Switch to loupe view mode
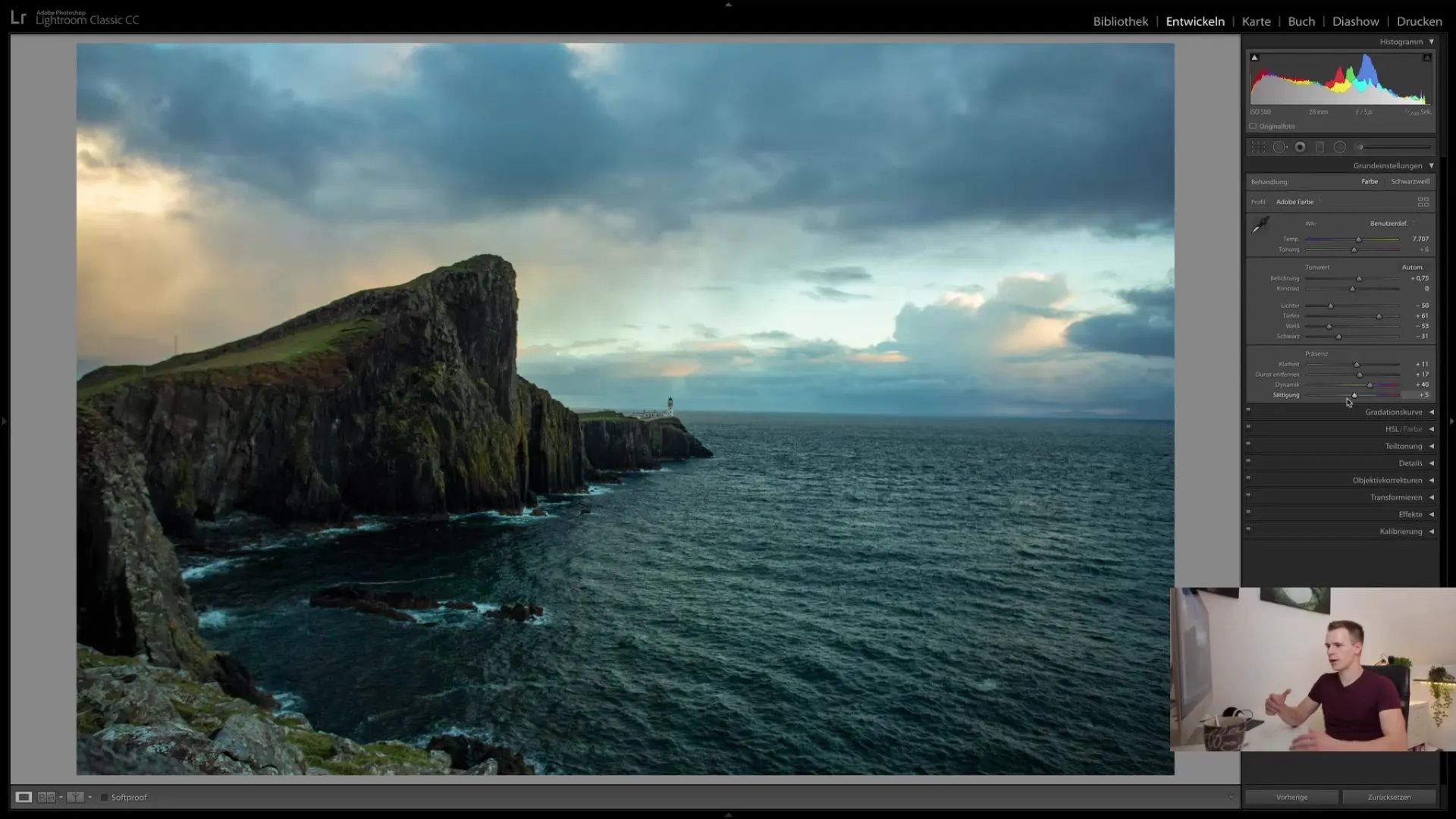The image size is (1456, 819). [x=24, y=797]
